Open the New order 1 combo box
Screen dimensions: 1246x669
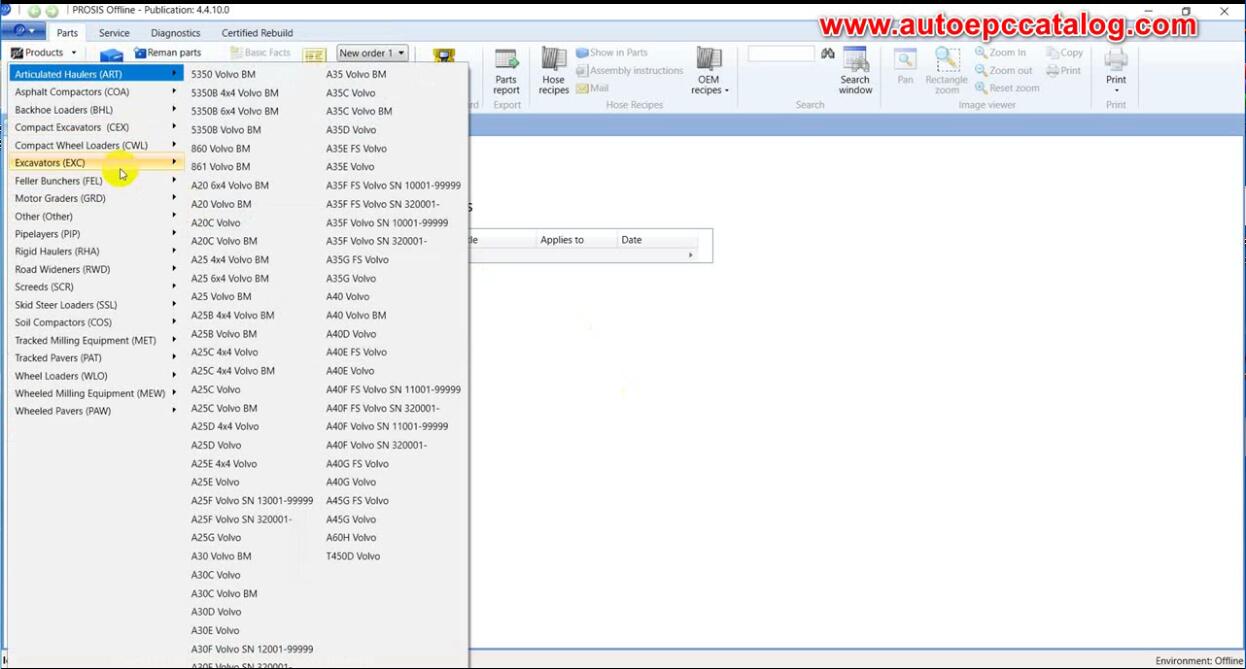coord(372,53)
